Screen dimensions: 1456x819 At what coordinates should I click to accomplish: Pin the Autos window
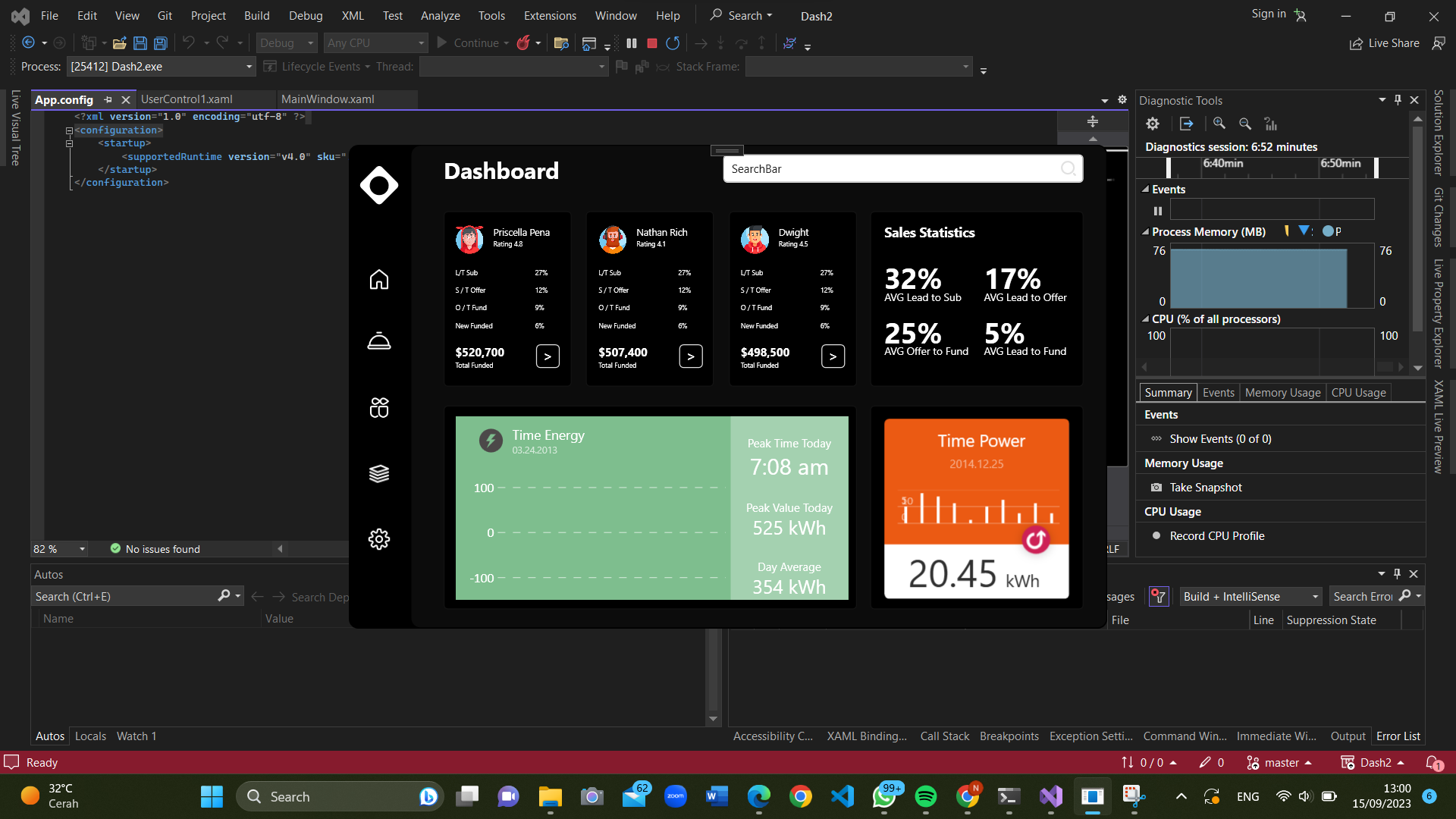(1398, 574)
